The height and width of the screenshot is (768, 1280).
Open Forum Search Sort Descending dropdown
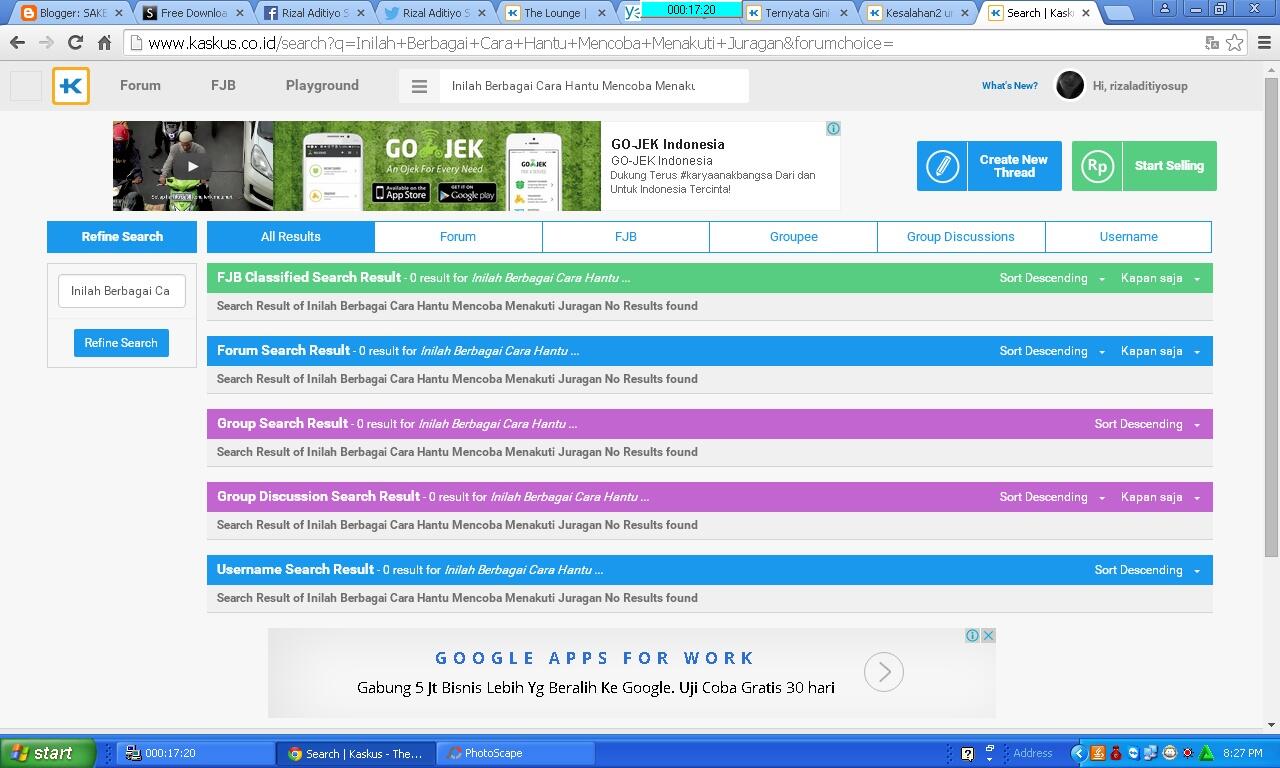point(1052,352)
